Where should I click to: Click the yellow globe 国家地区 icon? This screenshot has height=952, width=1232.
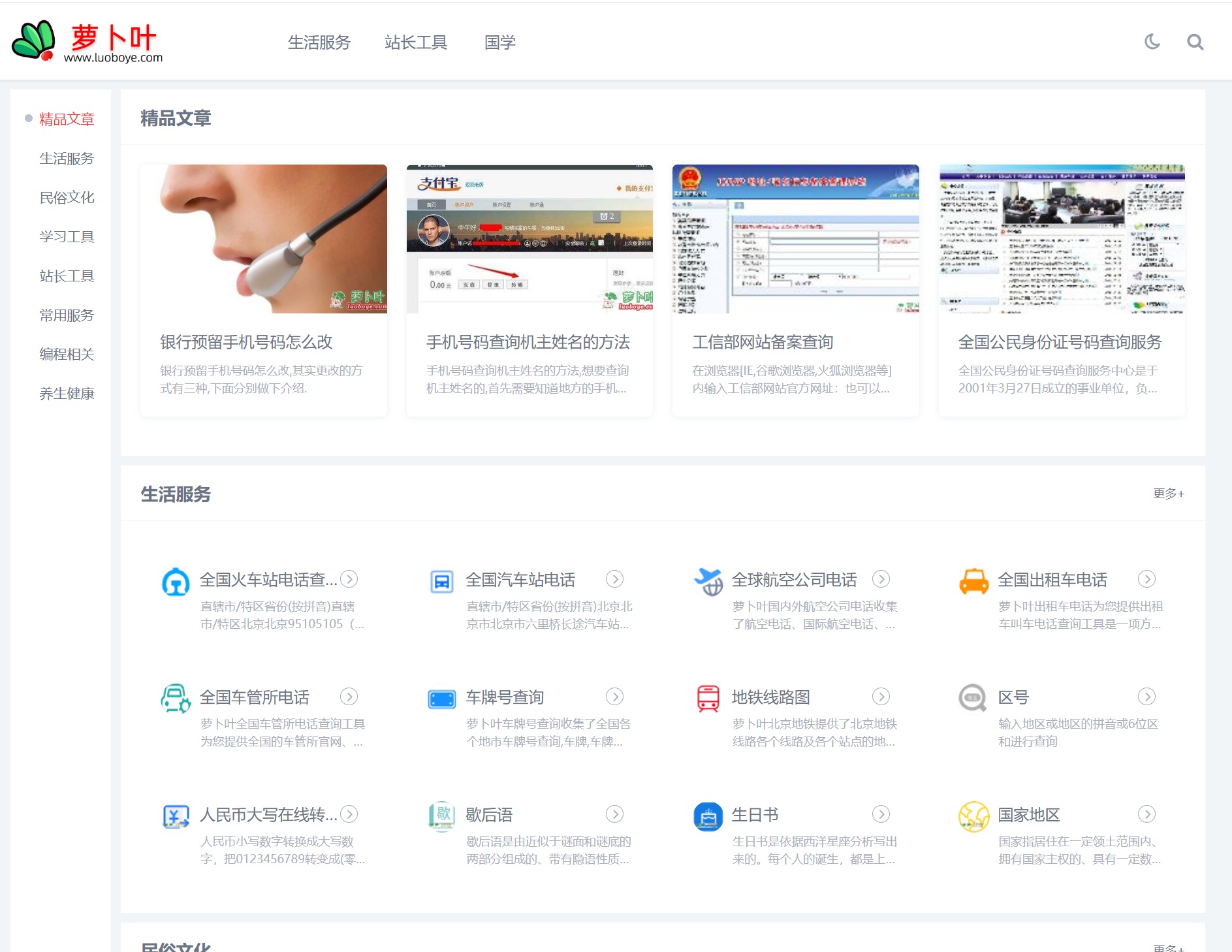coord(973,816)
